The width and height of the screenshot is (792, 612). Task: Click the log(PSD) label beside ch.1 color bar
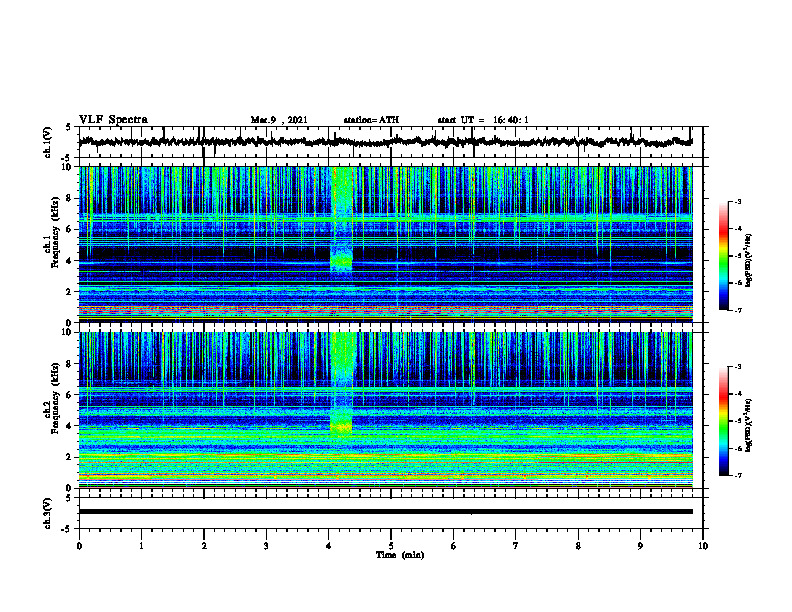(x=749, y=261)
